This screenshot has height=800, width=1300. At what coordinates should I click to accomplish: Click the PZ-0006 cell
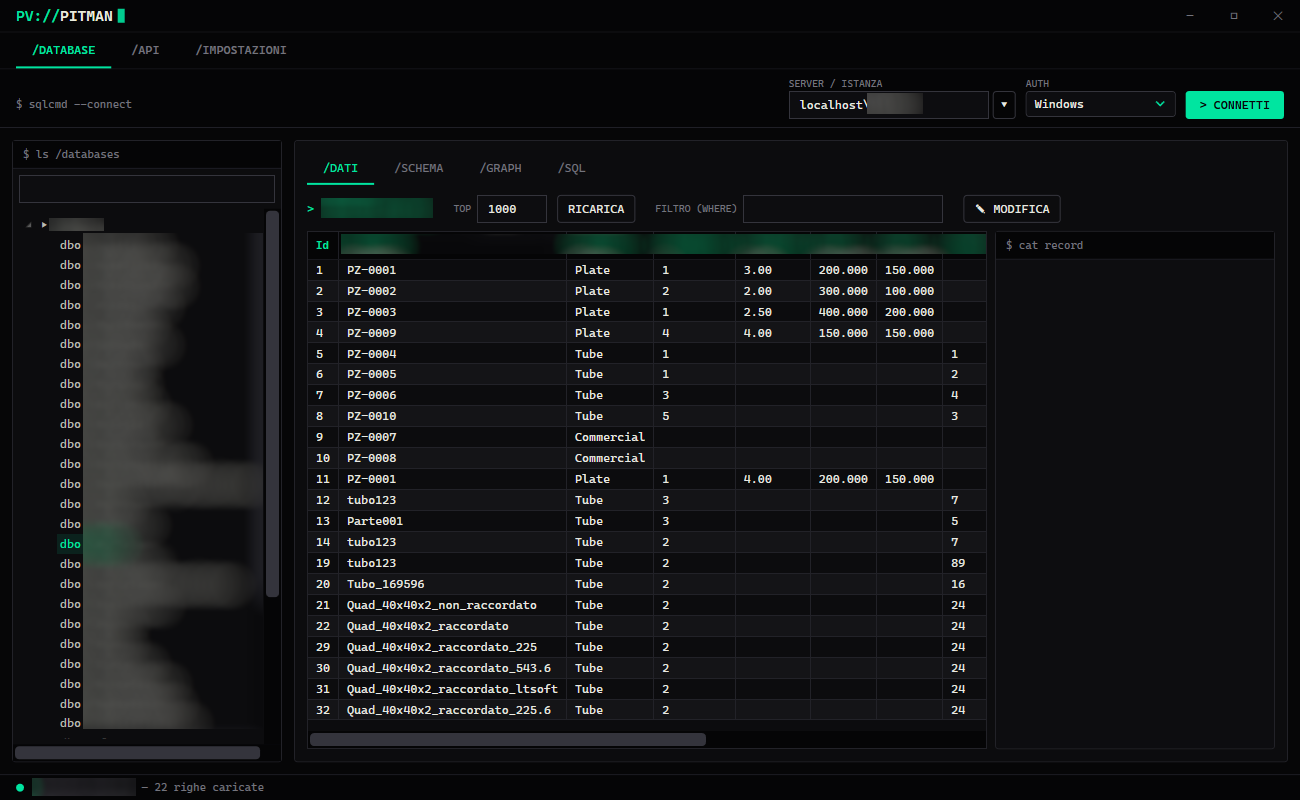(x=454, y=395)
